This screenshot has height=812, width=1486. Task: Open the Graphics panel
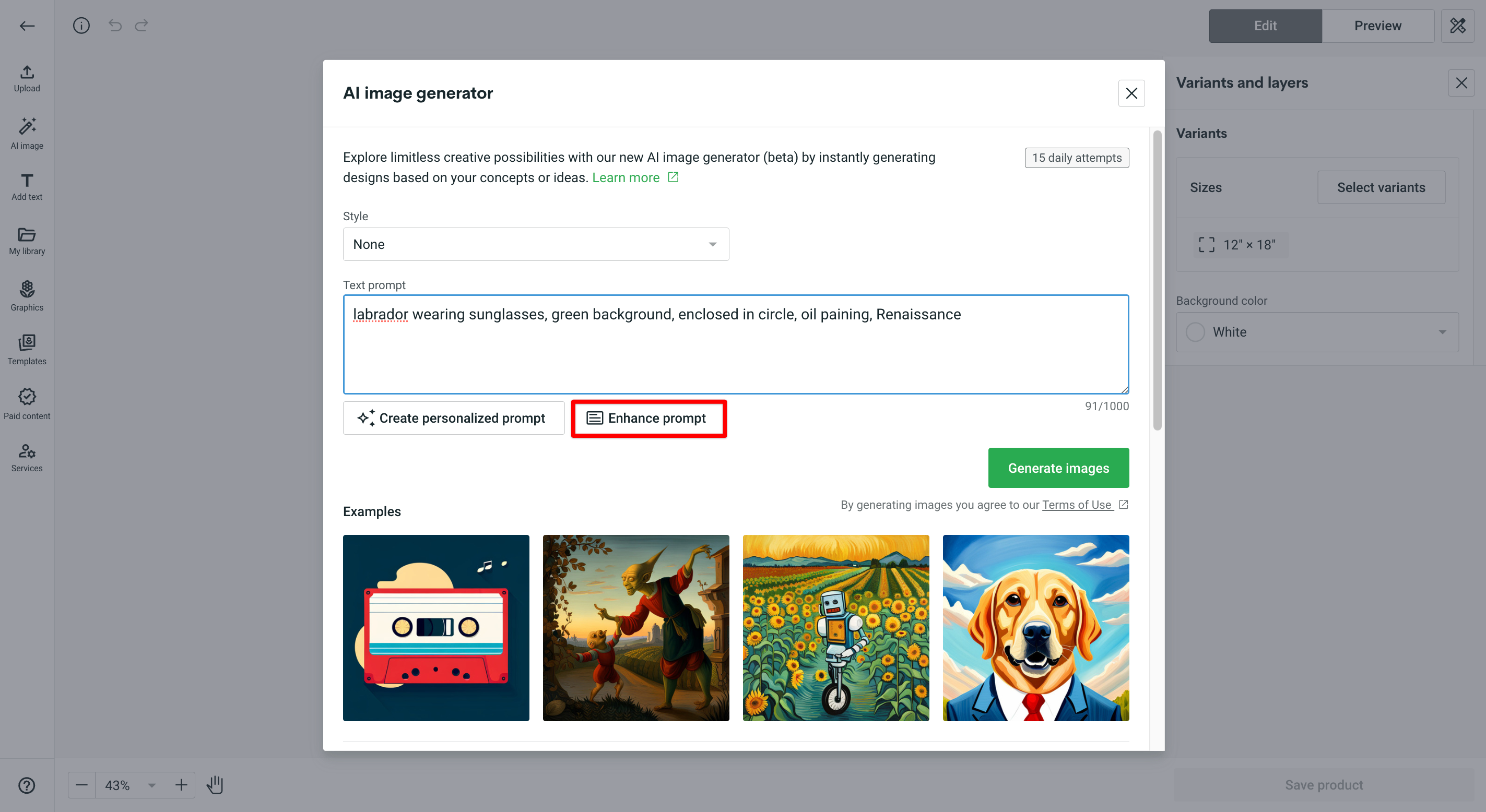[x=27, y=295]
